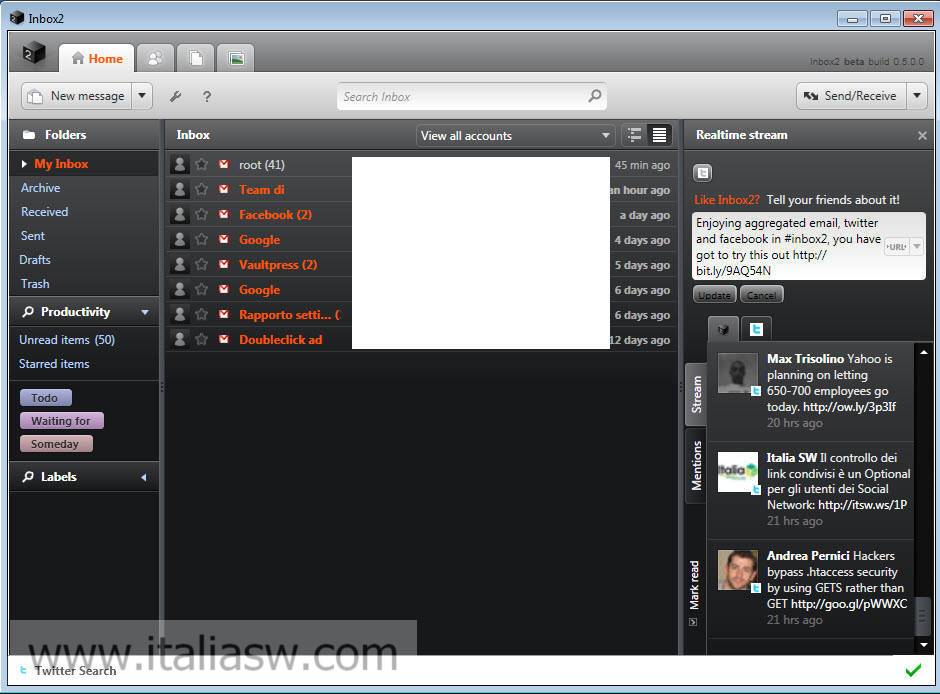Star the first Google message, 4 days ago
This screenshot has width=940, height=694.
pyautogui.click(x=201, y=240)
